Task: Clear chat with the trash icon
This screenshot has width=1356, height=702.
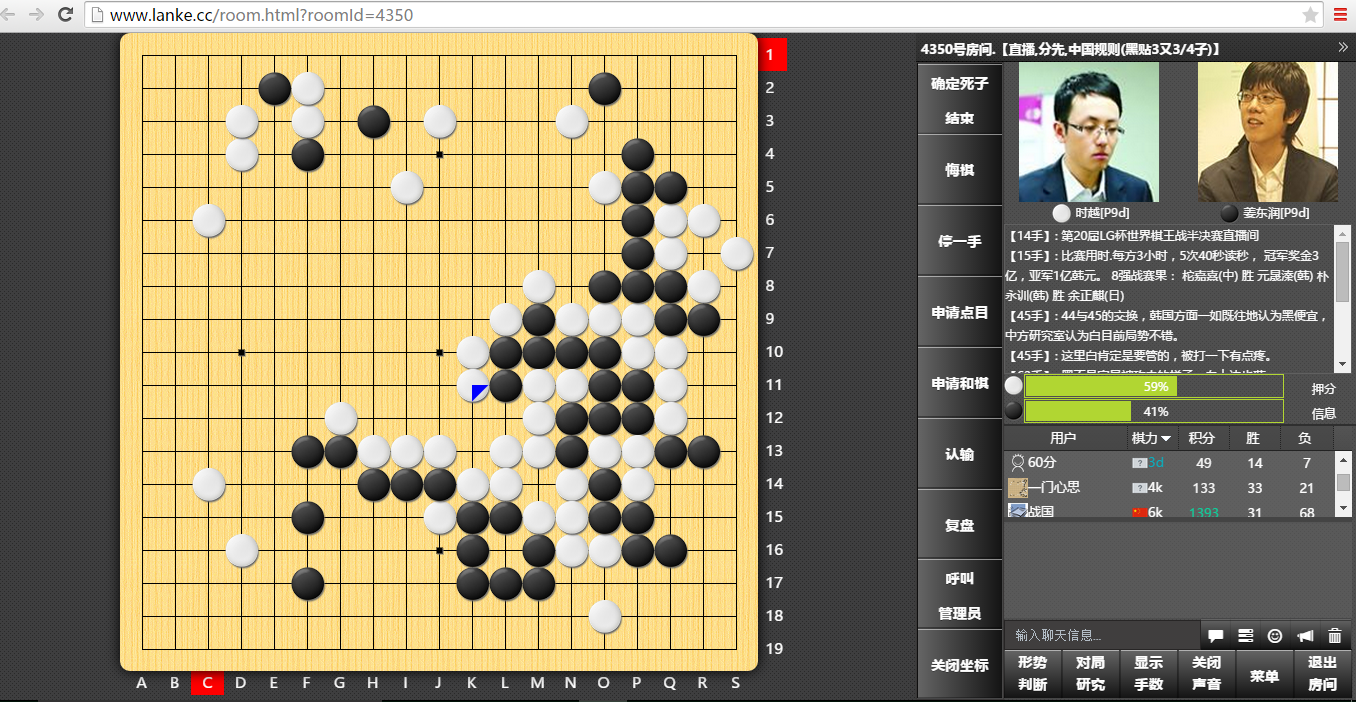Action: 1335,636
